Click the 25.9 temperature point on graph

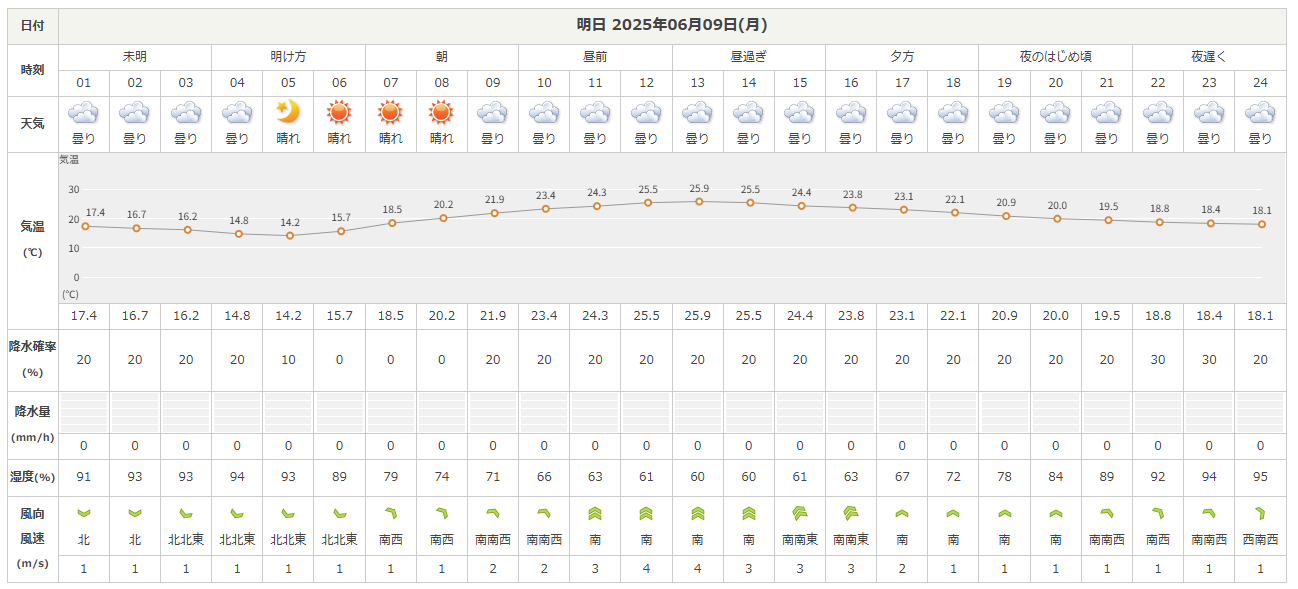698,201
